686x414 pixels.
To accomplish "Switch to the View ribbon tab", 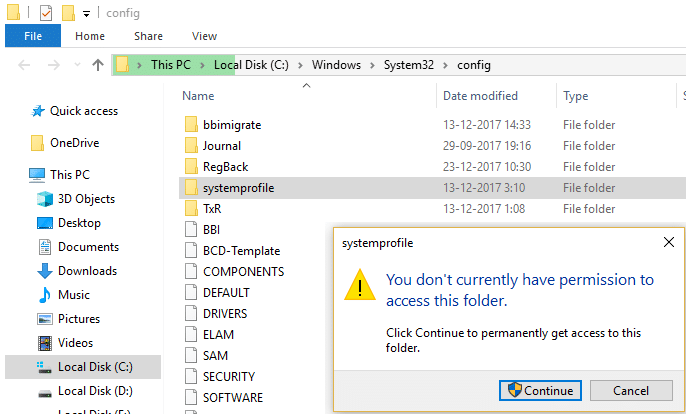I will pos(203,36).
